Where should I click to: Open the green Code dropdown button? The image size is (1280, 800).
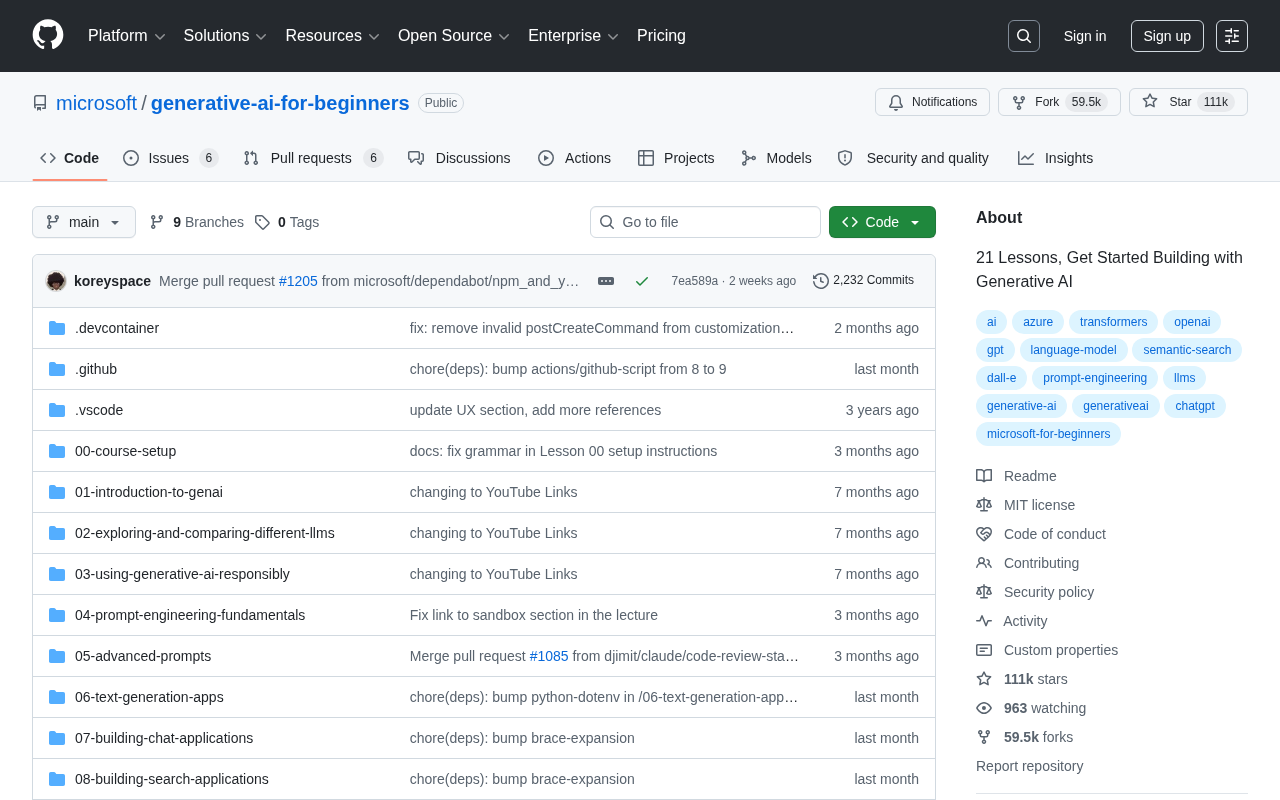pos(882,222)
